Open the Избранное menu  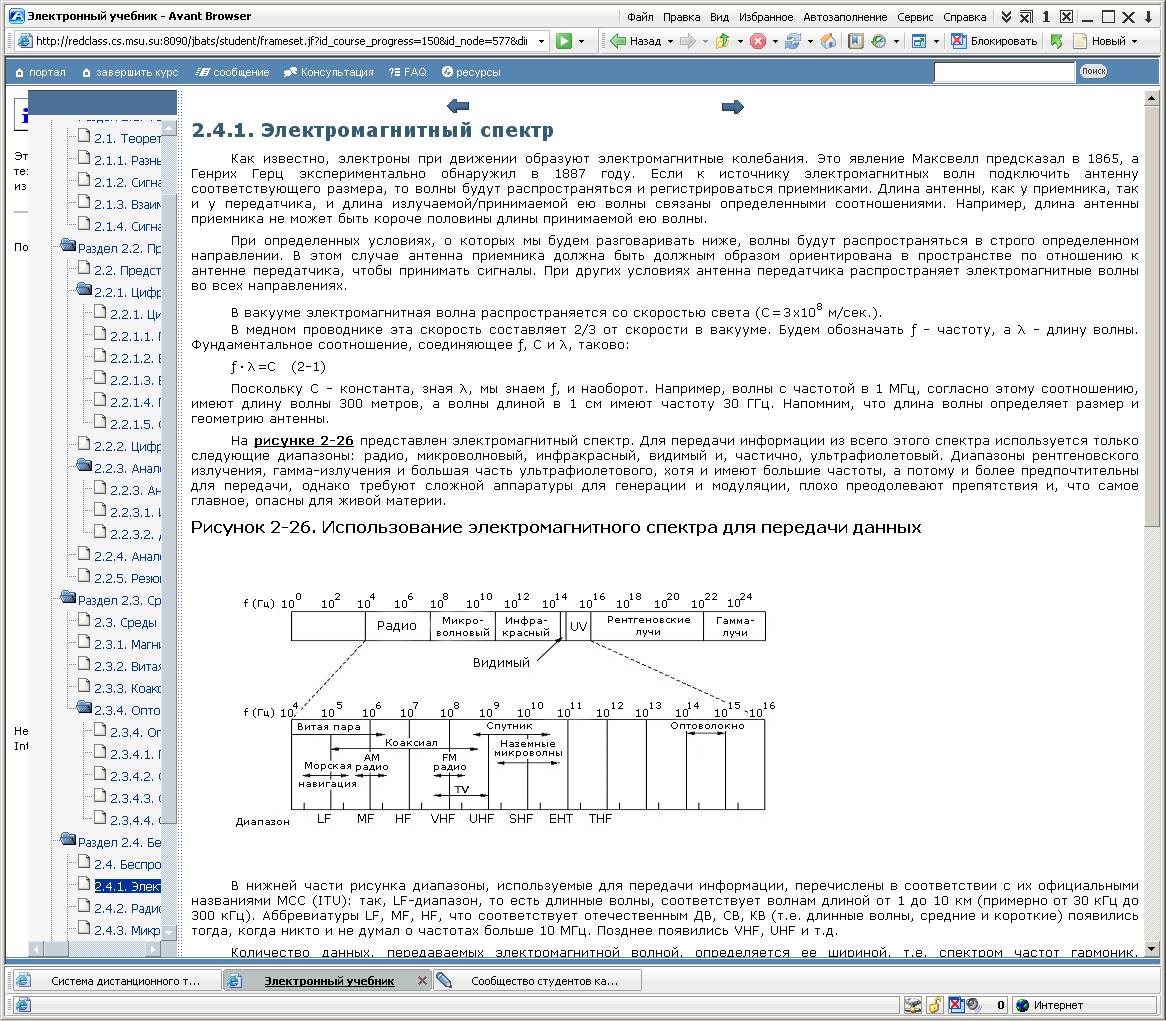[766, 17]
